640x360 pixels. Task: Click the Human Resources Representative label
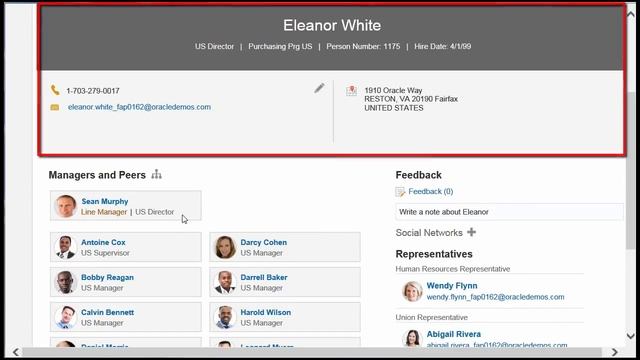453,269
